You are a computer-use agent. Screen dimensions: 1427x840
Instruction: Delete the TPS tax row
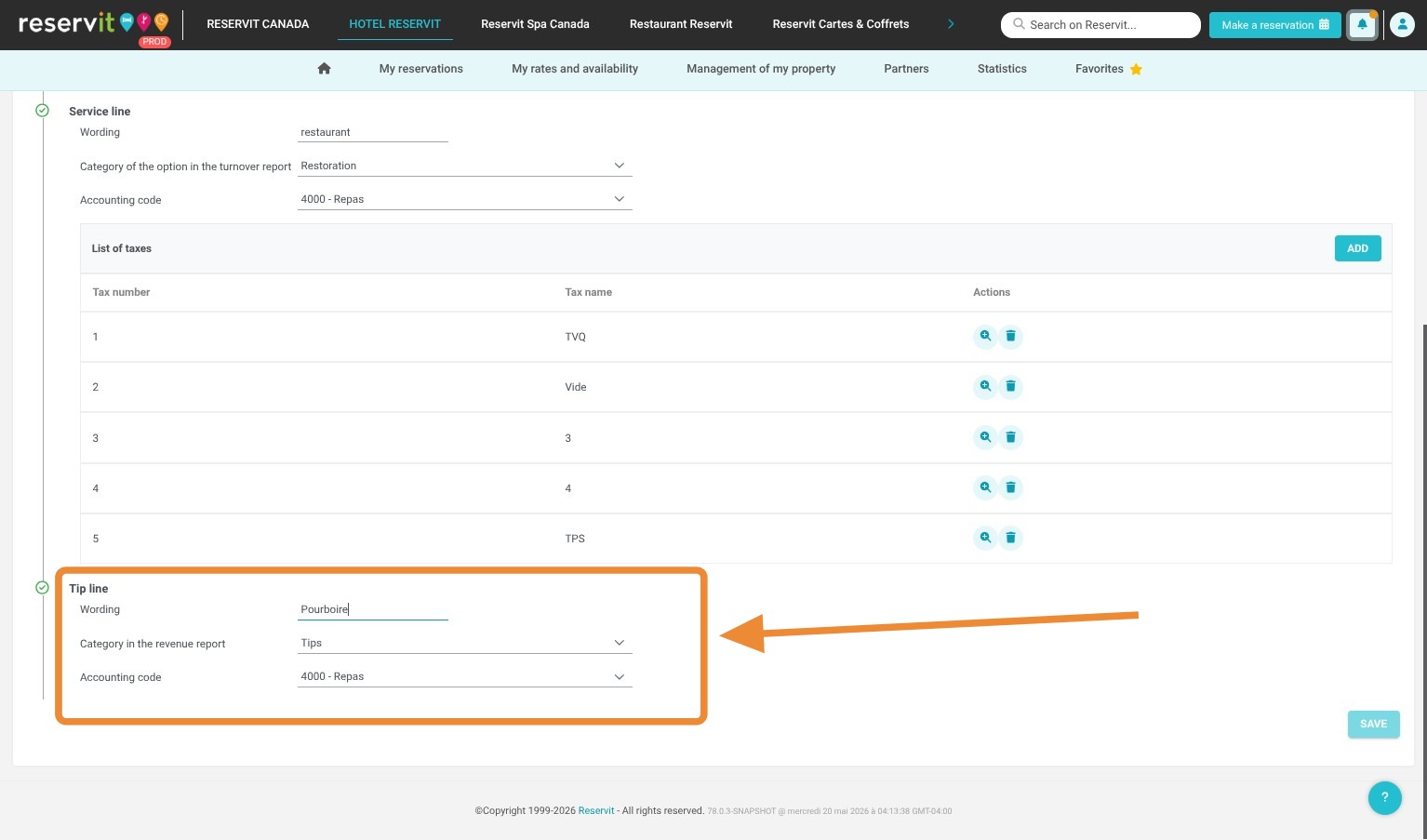pyautogui.click(x=1010, y=538)
